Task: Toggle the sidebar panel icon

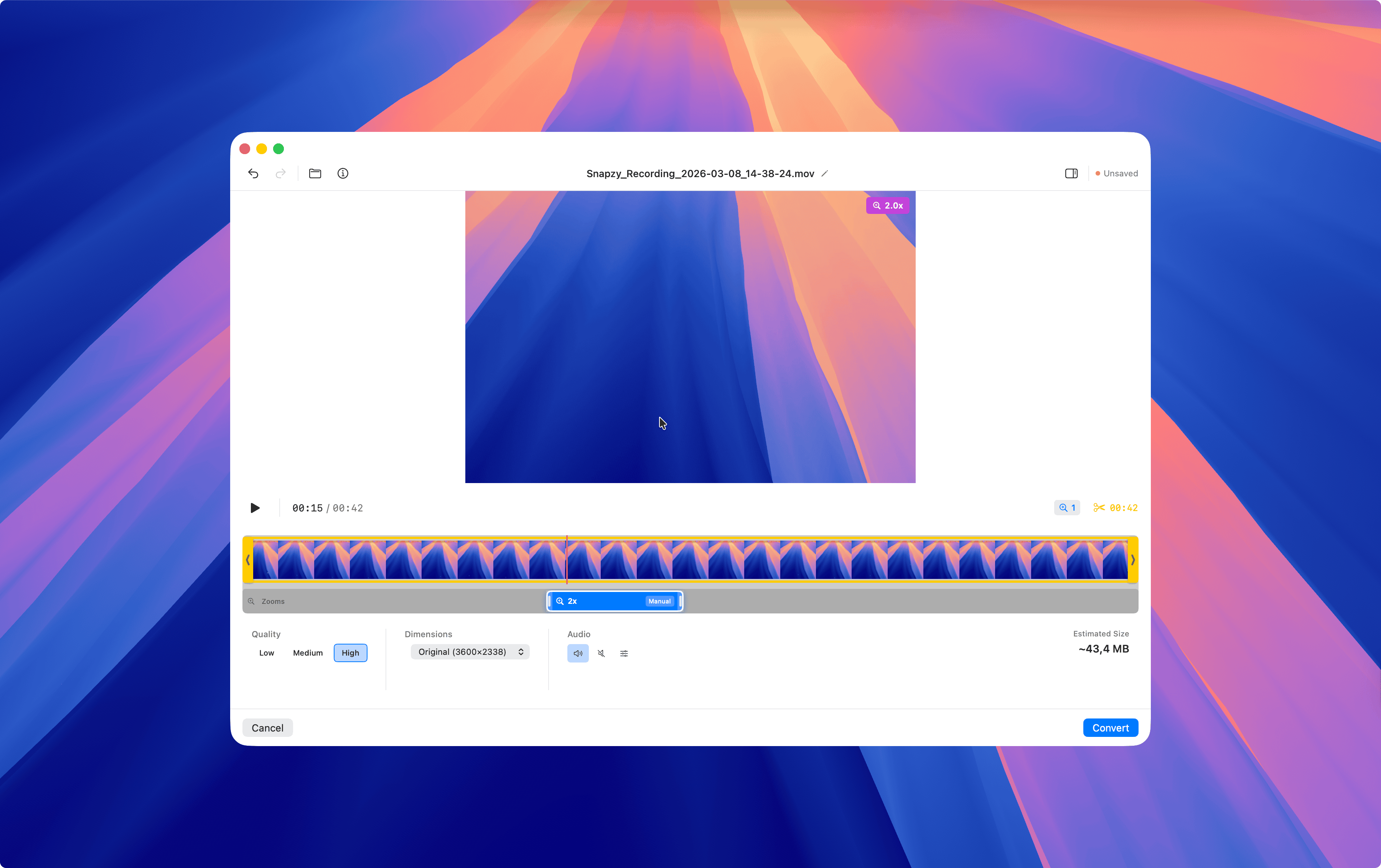Action: pos(1071,173)
